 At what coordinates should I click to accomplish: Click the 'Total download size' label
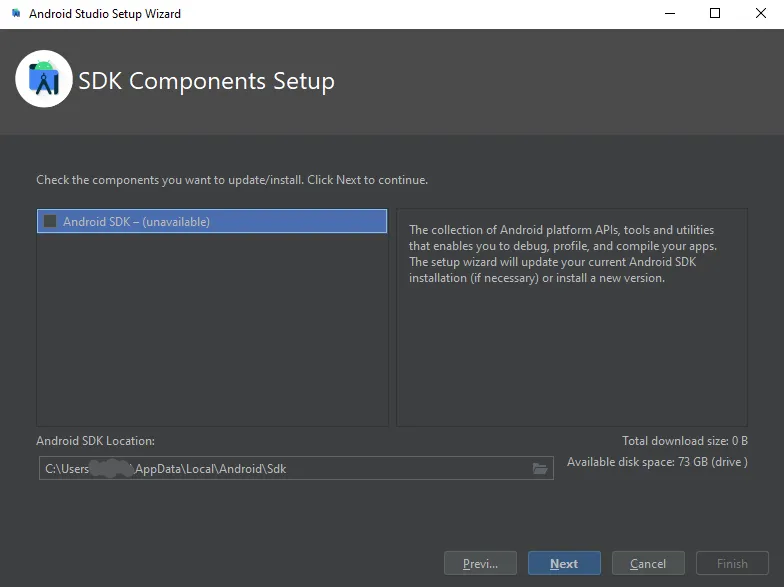click(684, 441)
